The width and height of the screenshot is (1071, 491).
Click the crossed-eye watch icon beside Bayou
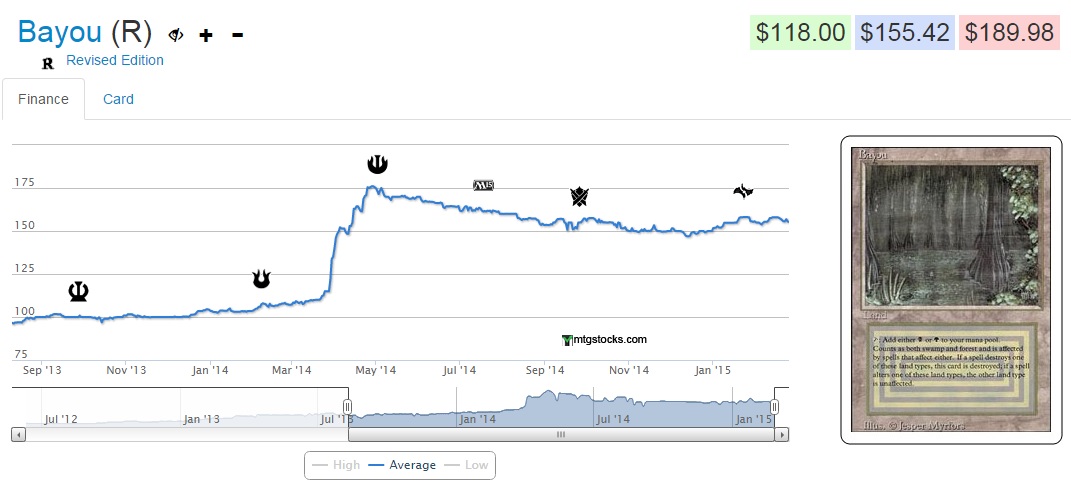click(x=176, y=35)
